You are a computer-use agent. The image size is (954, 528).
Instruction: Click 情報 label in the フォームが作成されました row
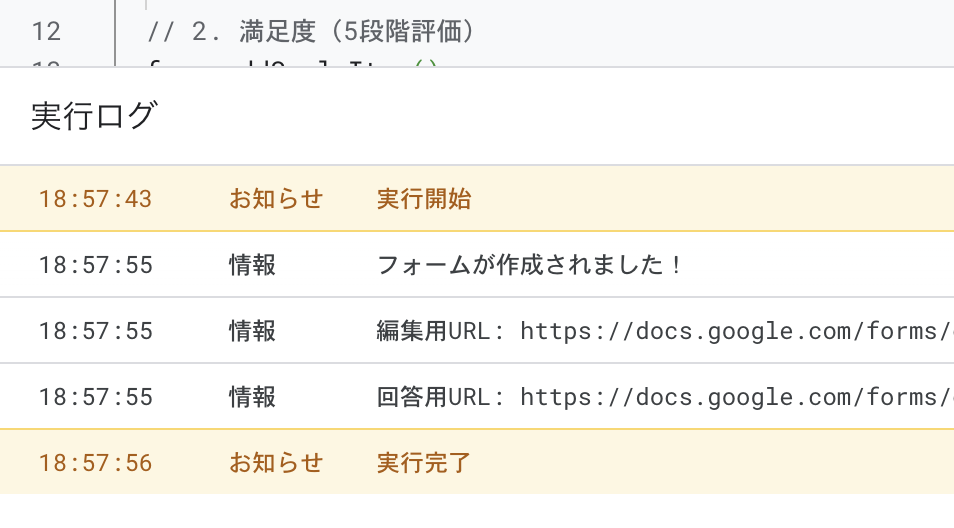pyautogui.click(x=252, y=265)
